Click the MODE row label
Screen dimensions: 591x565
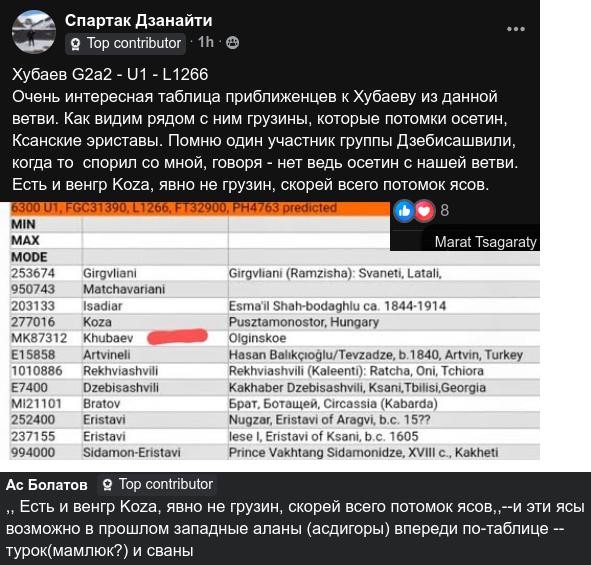(x=29, y=257)
